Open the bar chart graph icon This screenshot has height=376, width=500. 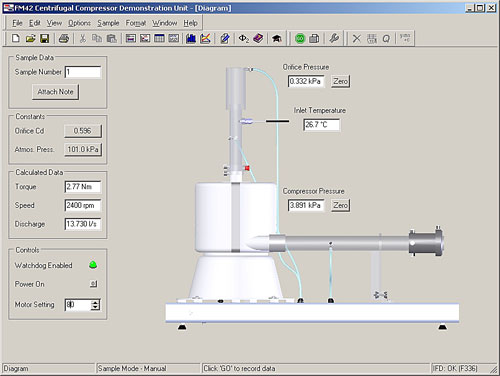point(191,39)
